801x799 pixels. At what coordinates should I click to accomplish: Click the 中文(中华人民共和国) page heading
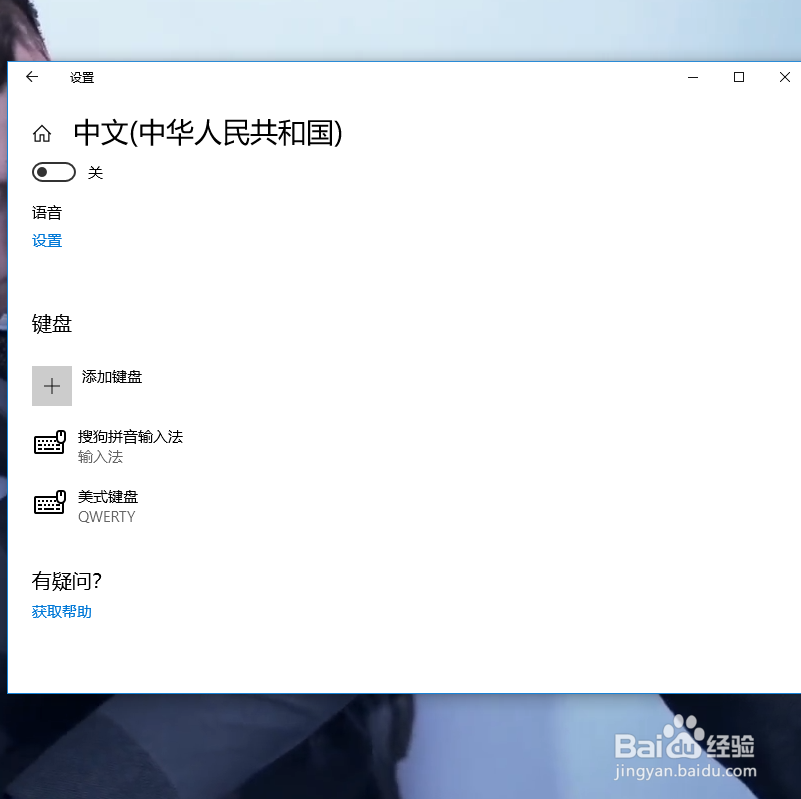[208, 133]
